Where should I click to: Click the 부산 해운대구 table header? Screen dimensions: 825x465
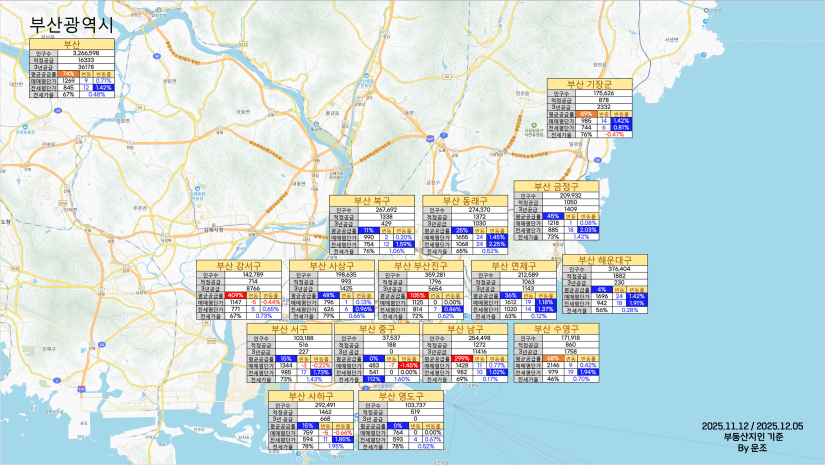point(603,259)
